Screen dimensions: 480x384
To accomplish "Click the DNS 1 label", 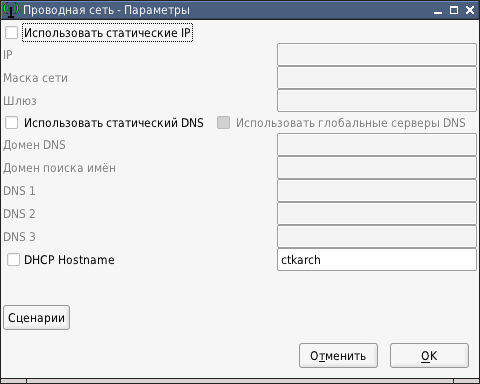I will 19,191.
